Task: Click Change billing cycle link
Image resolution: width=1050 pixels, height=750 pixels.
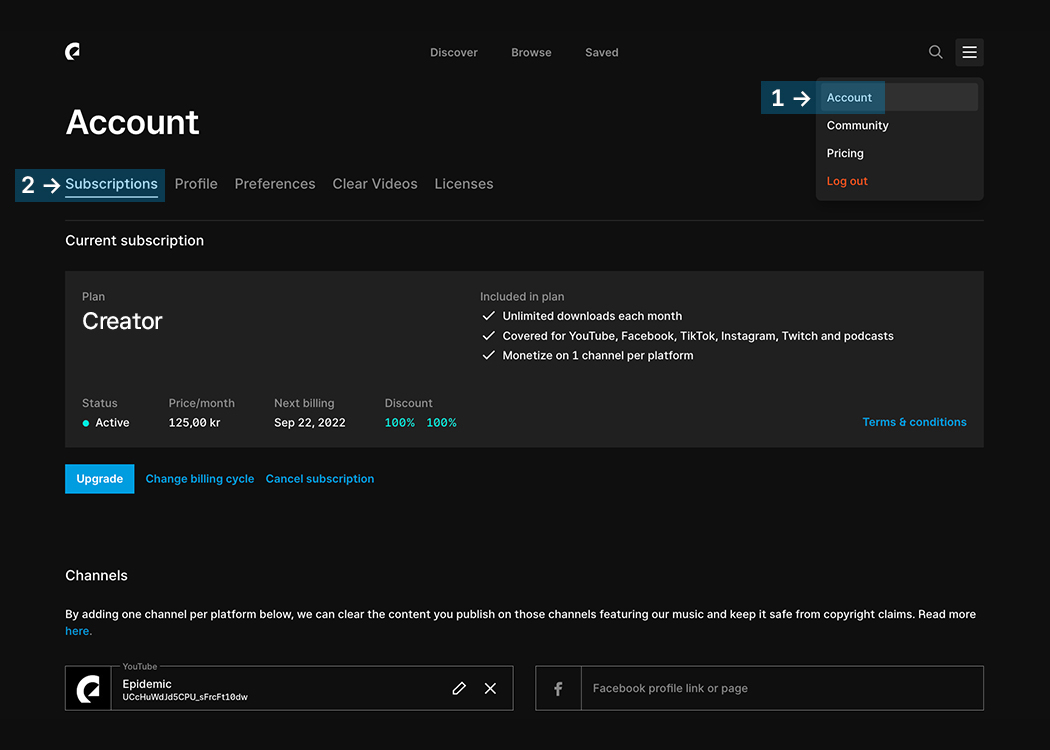Action: pos(200,479)
